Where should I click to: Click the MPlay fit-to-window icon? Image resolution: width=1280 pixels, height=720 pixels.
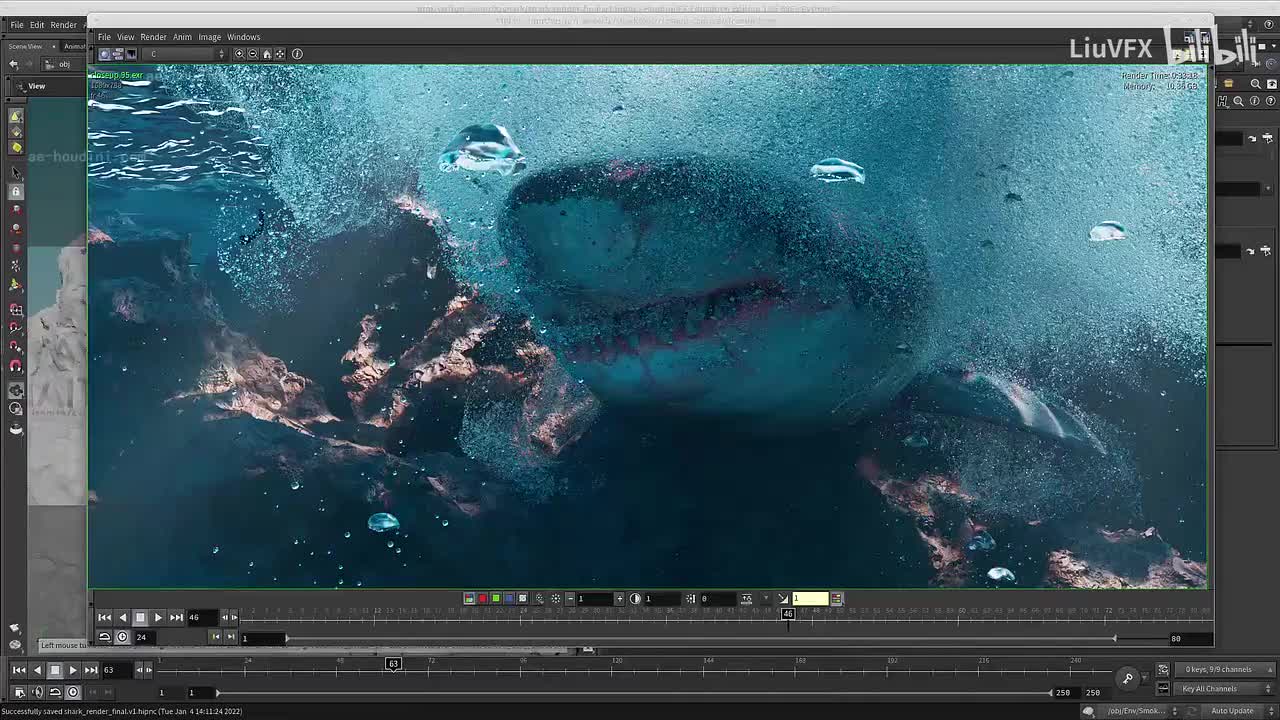click(x=280, y=54)
